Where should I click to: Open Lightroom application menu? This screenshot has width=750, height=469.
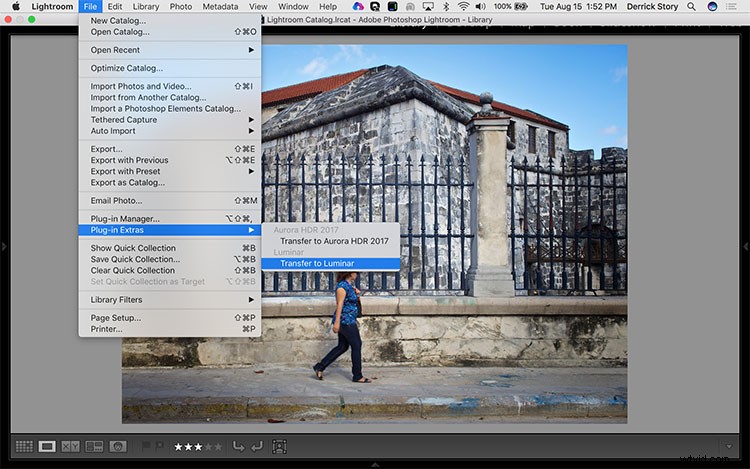52,6
